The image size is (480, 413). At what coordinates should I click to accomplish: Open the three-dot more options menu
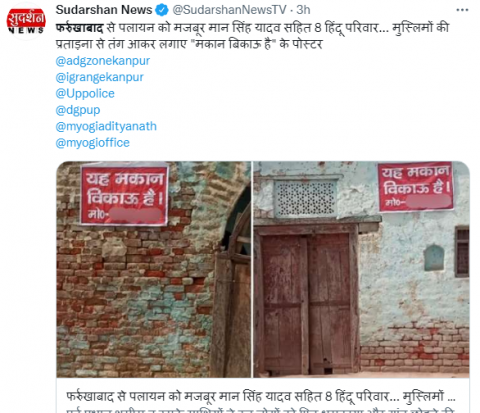coord(462,10)
